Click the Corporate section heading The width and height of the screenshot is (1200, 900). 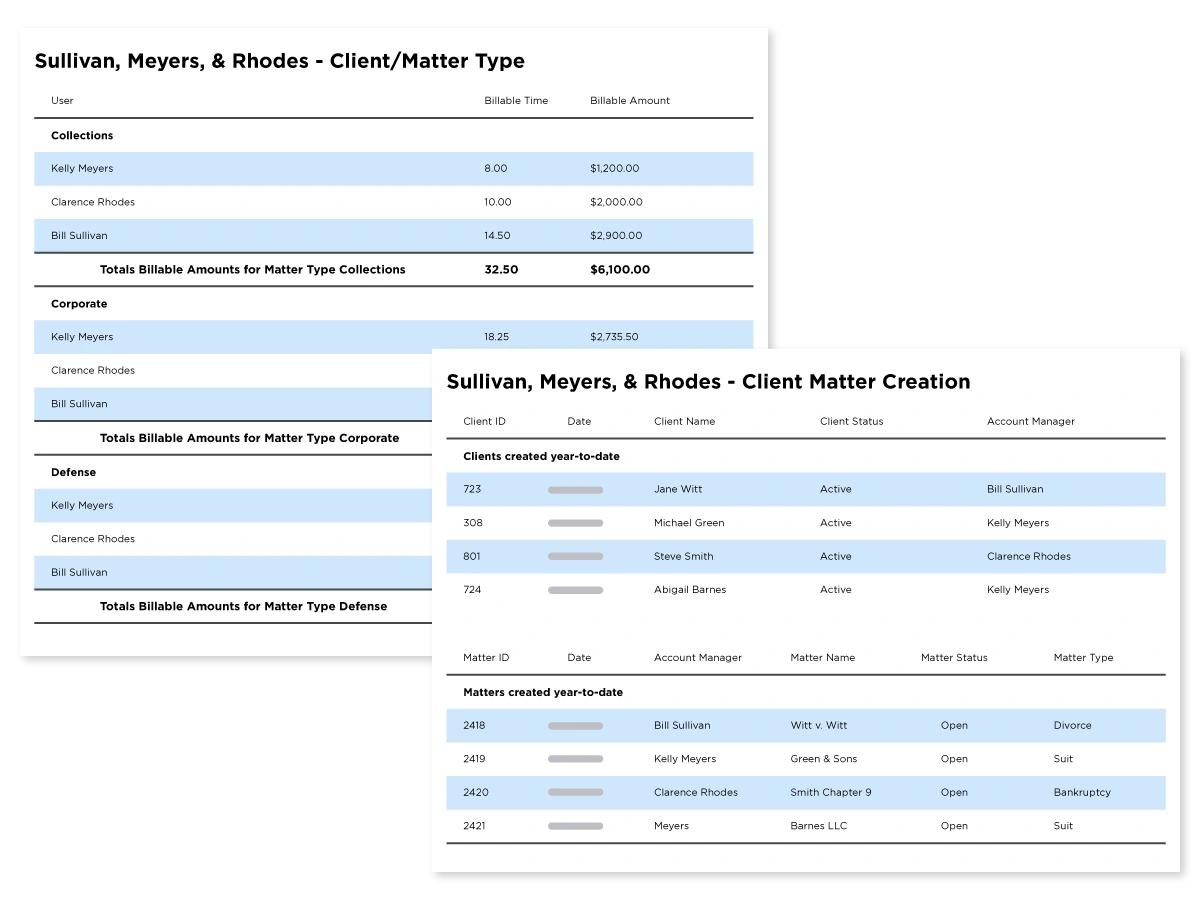pos(79,304)
